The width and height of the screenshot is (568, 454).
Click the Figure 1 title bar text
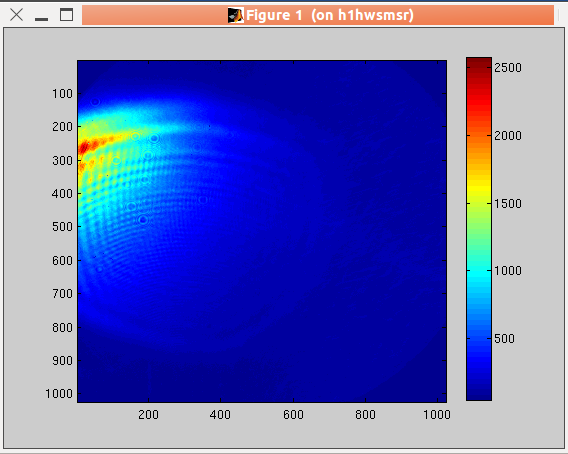coord(330,15)
